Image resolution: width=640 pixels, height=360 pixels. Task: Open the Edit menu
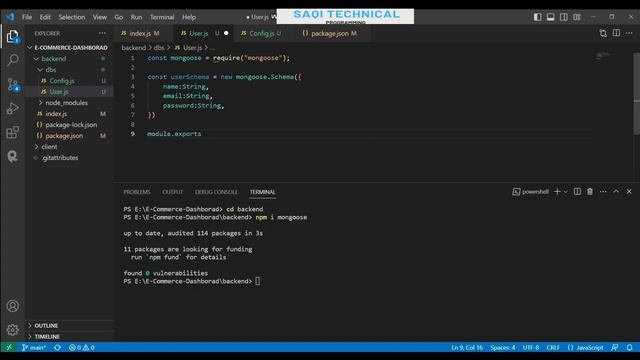(45, 17)
